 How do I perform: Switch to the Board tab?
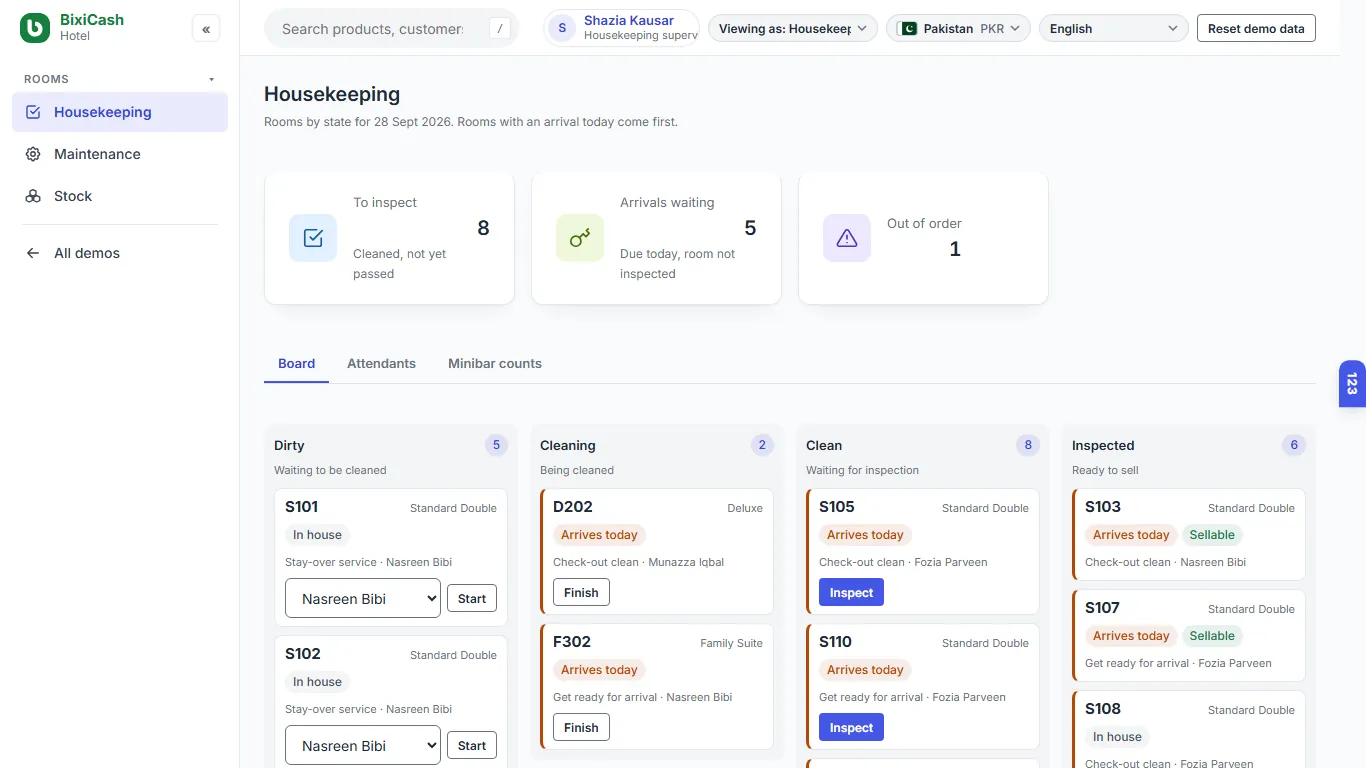pos(296,364)
